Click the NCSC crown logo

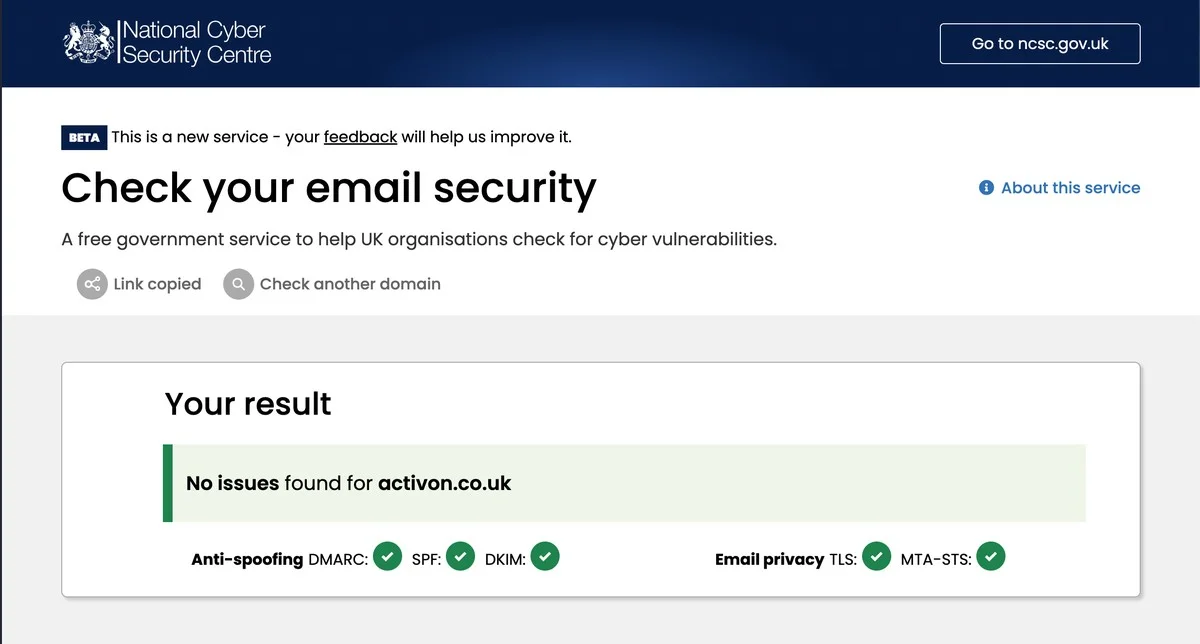89,42
